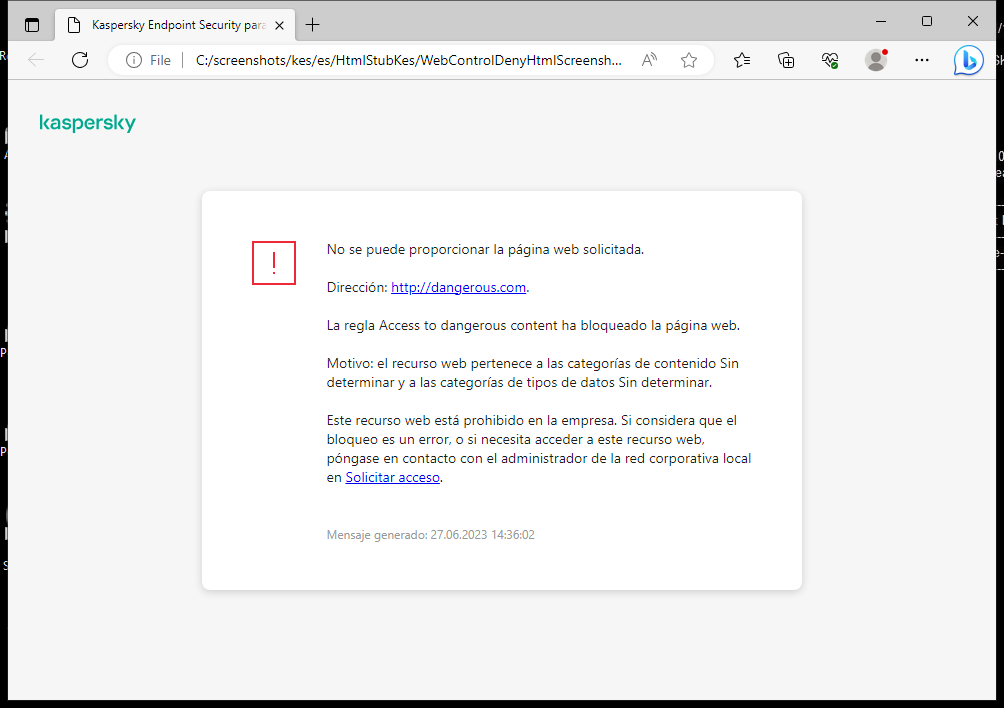
Task: Open the http://dangerous.com link
Action: 458,287
